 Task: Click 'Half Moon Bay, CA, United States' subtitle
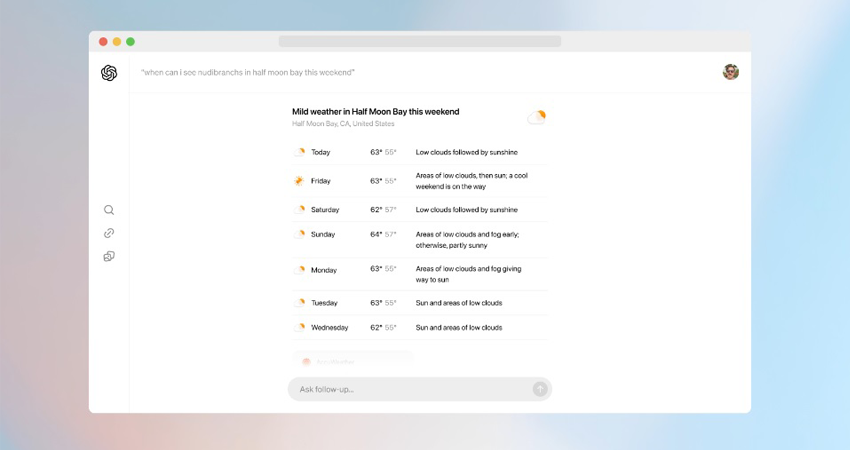point(343,124)
